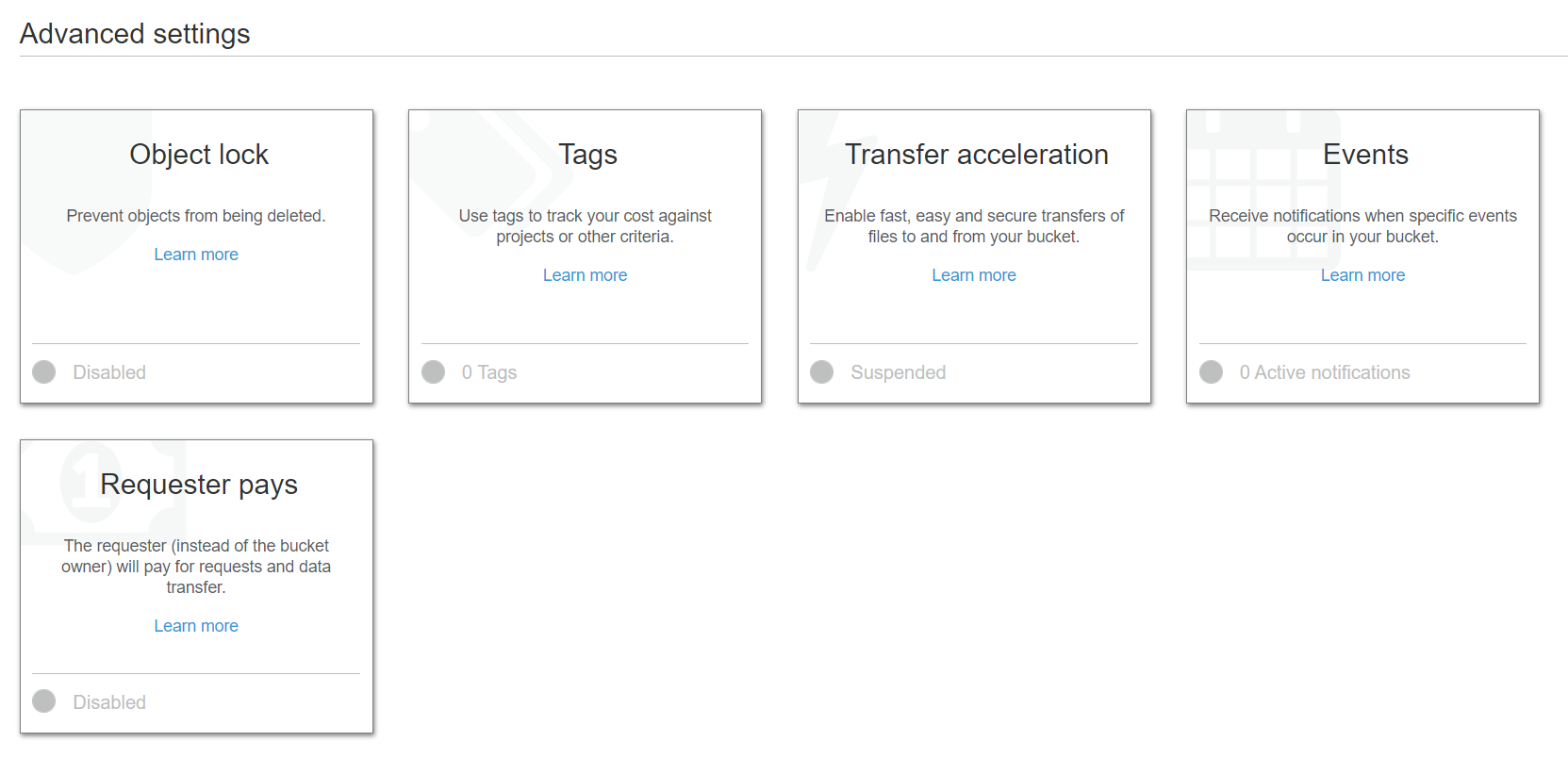Open Learn more link under Object lock
Viewport: 1568px width, 758px height.
[x=196, y=255]
